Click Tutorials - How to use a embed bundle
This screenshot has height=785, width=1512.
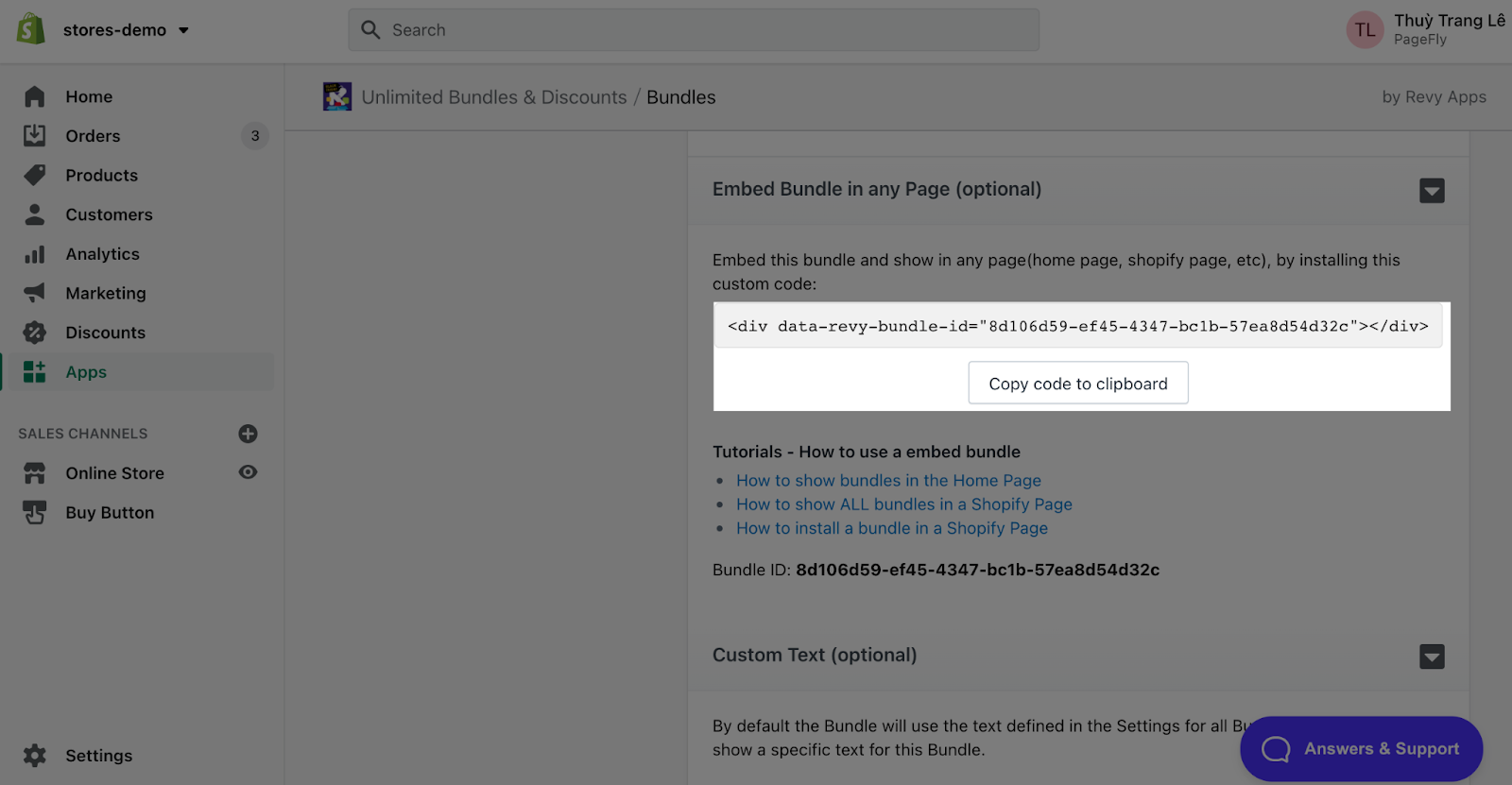tap(867, 452)
